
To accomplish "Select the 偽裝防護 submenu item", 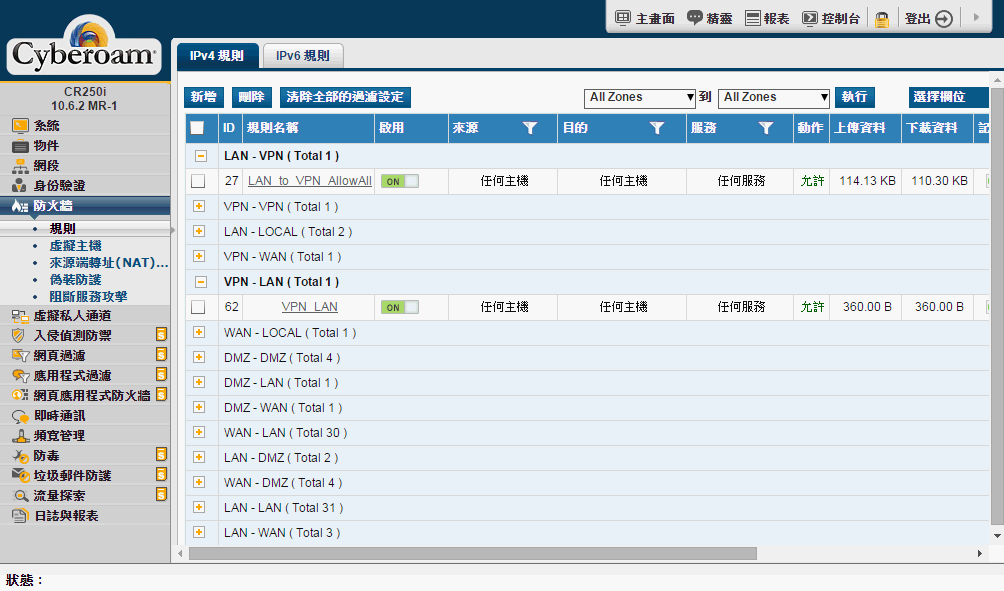I will click(x=76, y=280).
